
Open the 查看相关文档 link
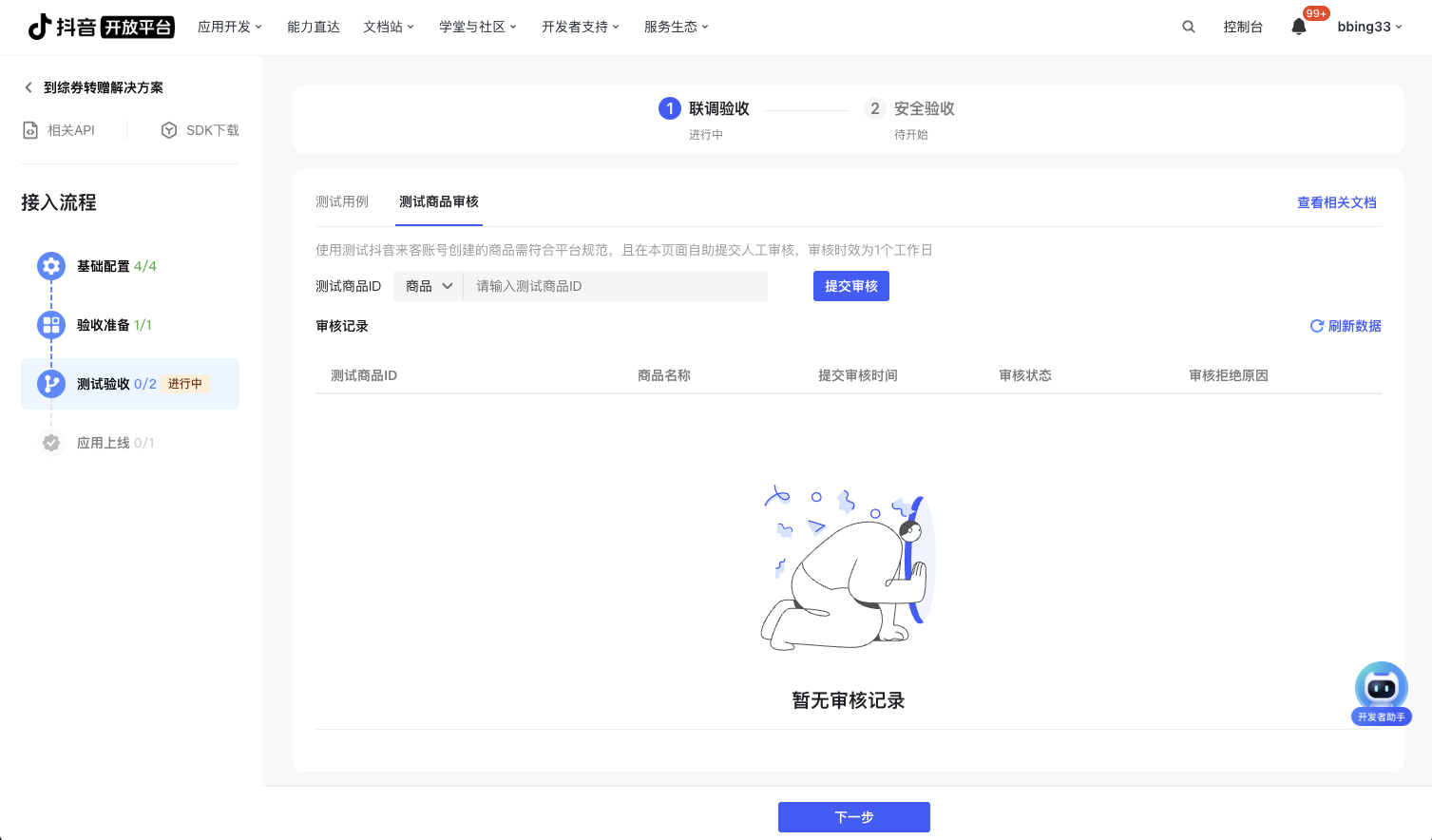click(1336, 202)
